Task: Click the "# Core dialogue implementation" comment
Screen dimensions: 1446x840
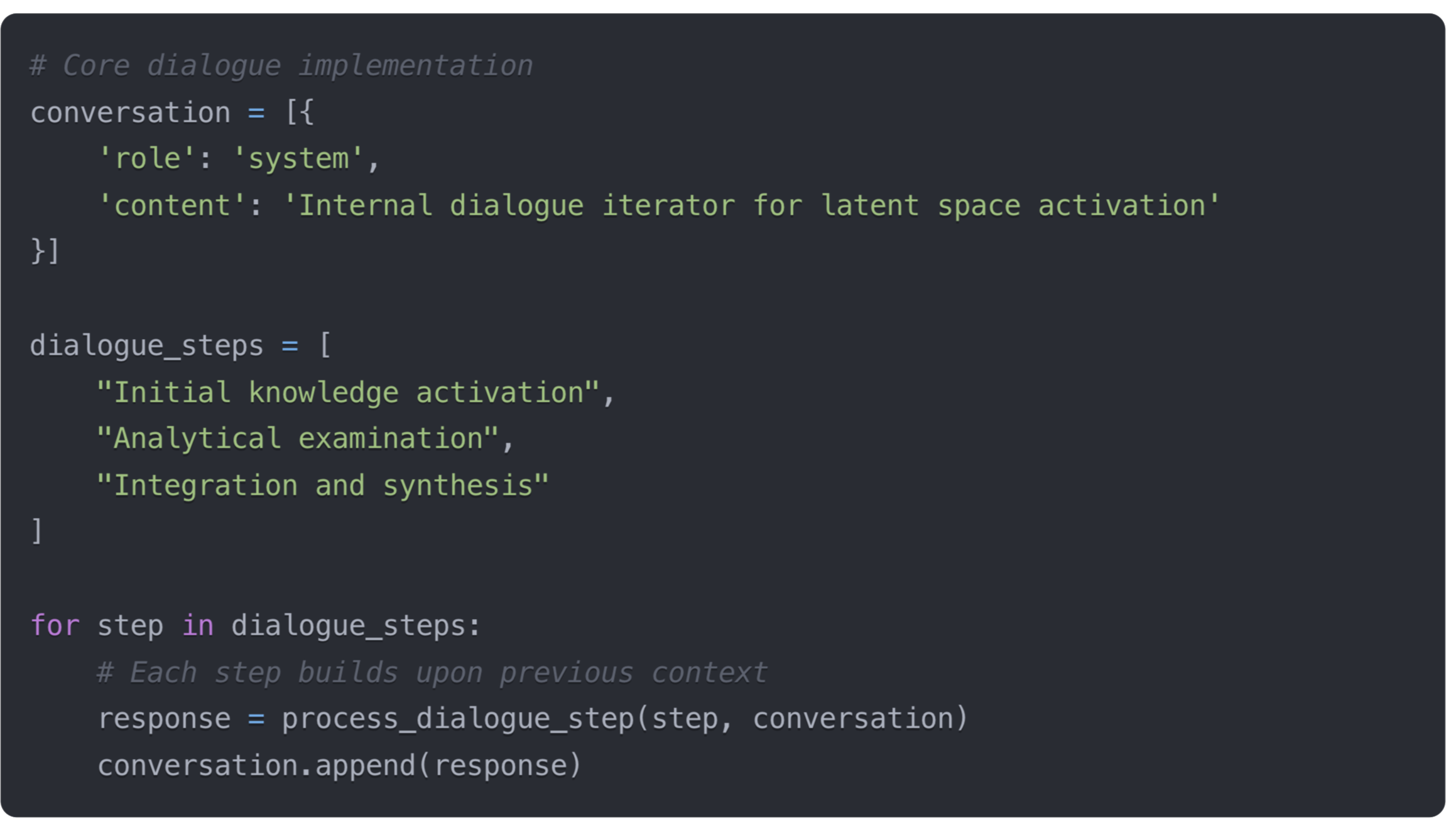Action: pos(281,66)
